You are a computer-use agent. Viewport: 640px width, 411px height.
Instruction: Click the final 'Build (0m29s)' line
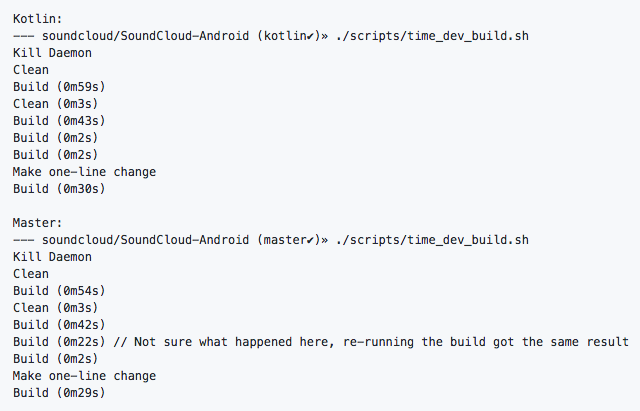click(x=59, y=393)
